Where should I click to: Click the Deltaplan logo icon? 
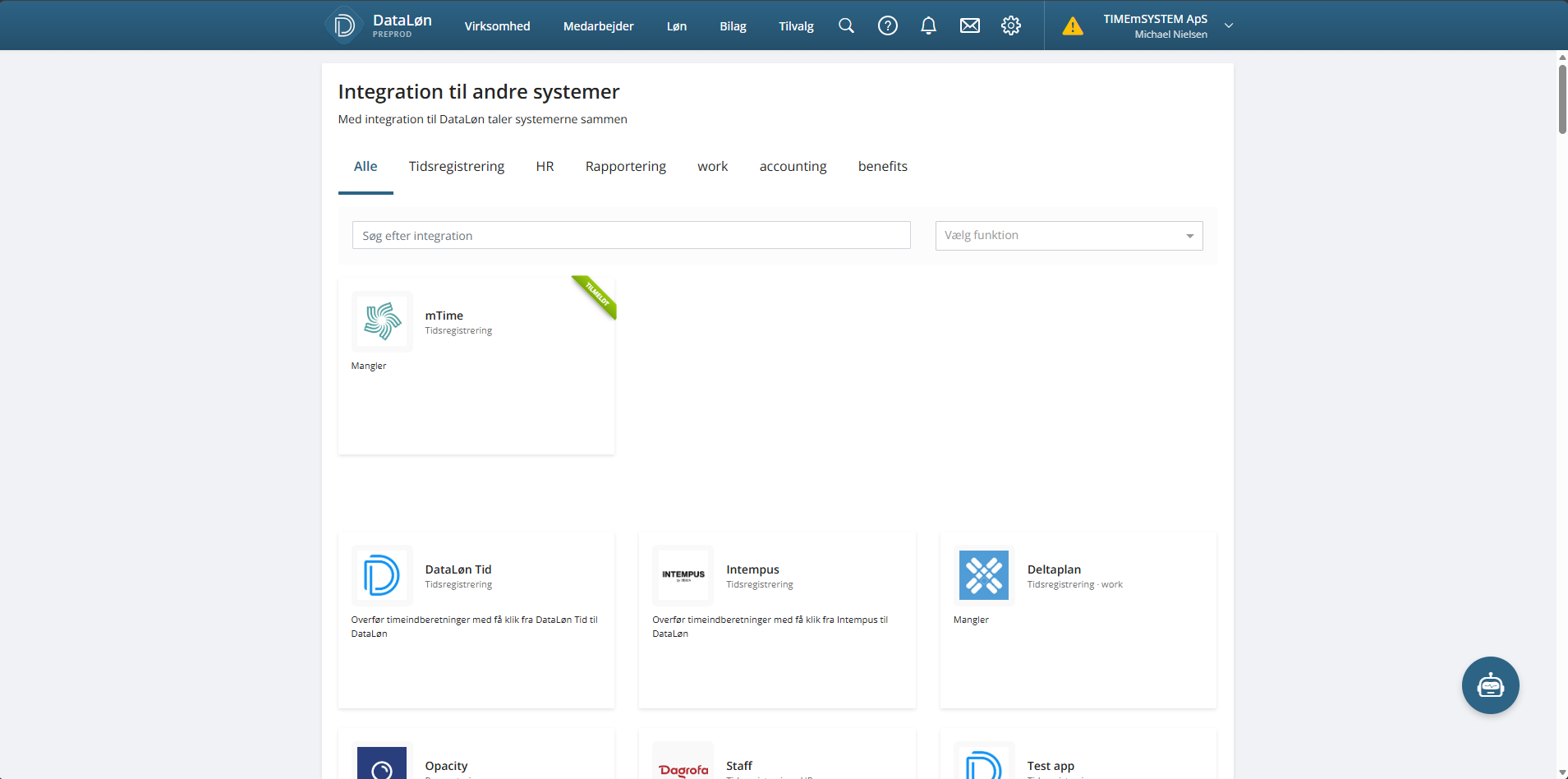point(984,575)
